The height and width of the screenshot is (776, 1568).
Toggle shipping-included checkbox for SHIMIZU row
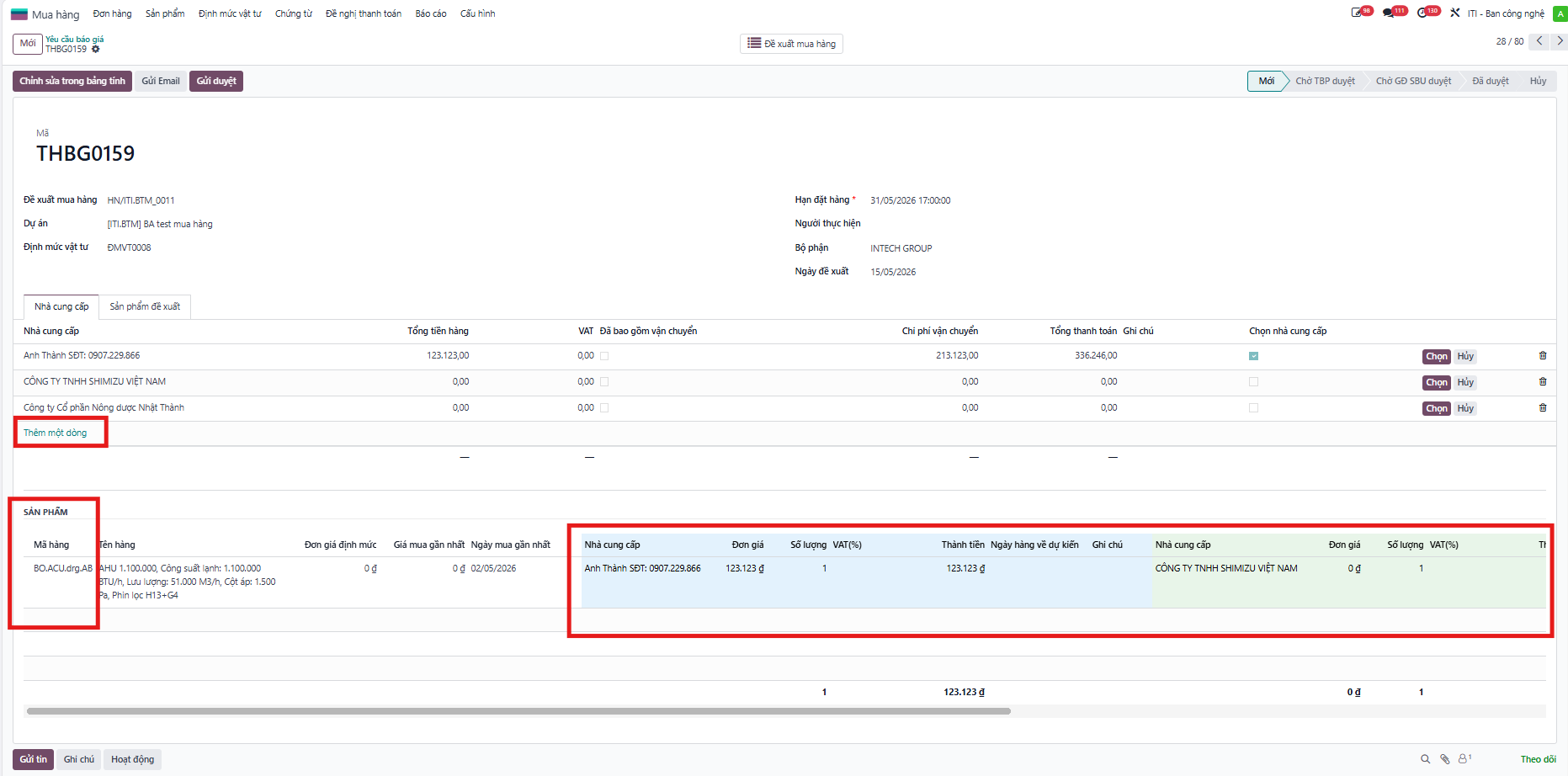point(604,382)
